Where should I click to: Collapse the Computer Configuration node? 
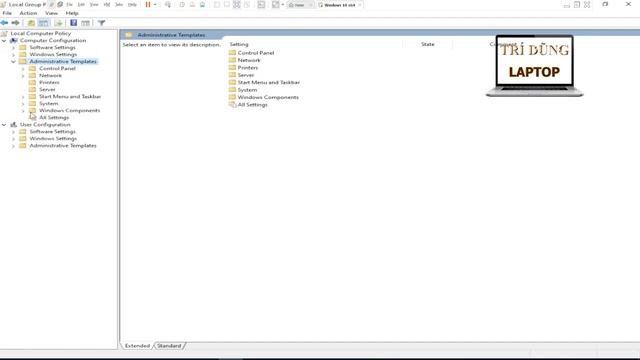coord(4,40)
